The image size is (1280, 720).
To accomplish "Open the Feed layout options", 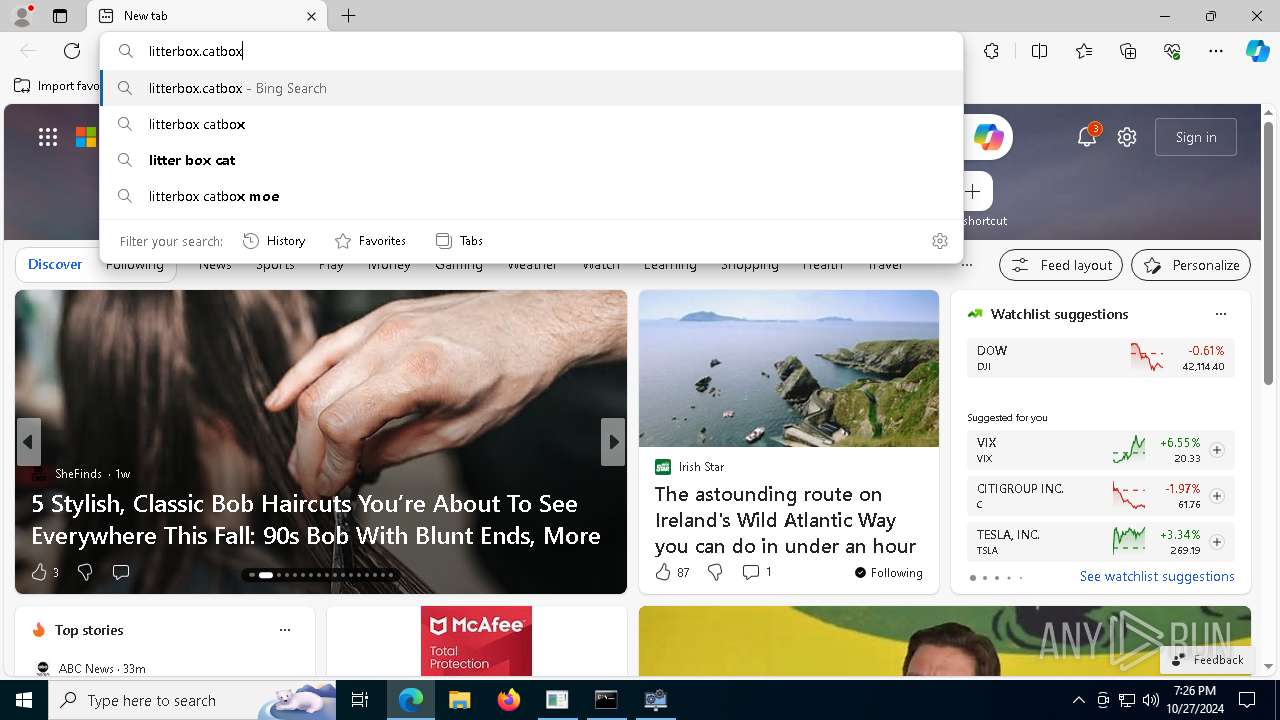I will [1061, 265].
